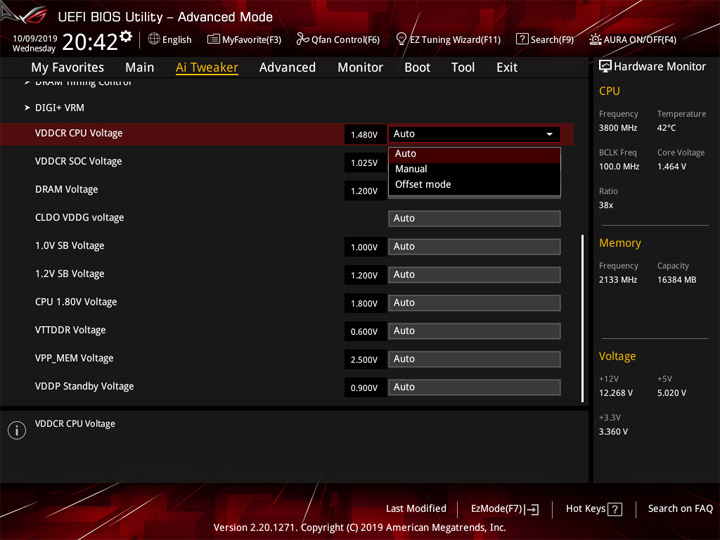Choose Auto in the voltage dropdown list
The image size is (720, 540).
pyautogui.click(x=474, y=154)
